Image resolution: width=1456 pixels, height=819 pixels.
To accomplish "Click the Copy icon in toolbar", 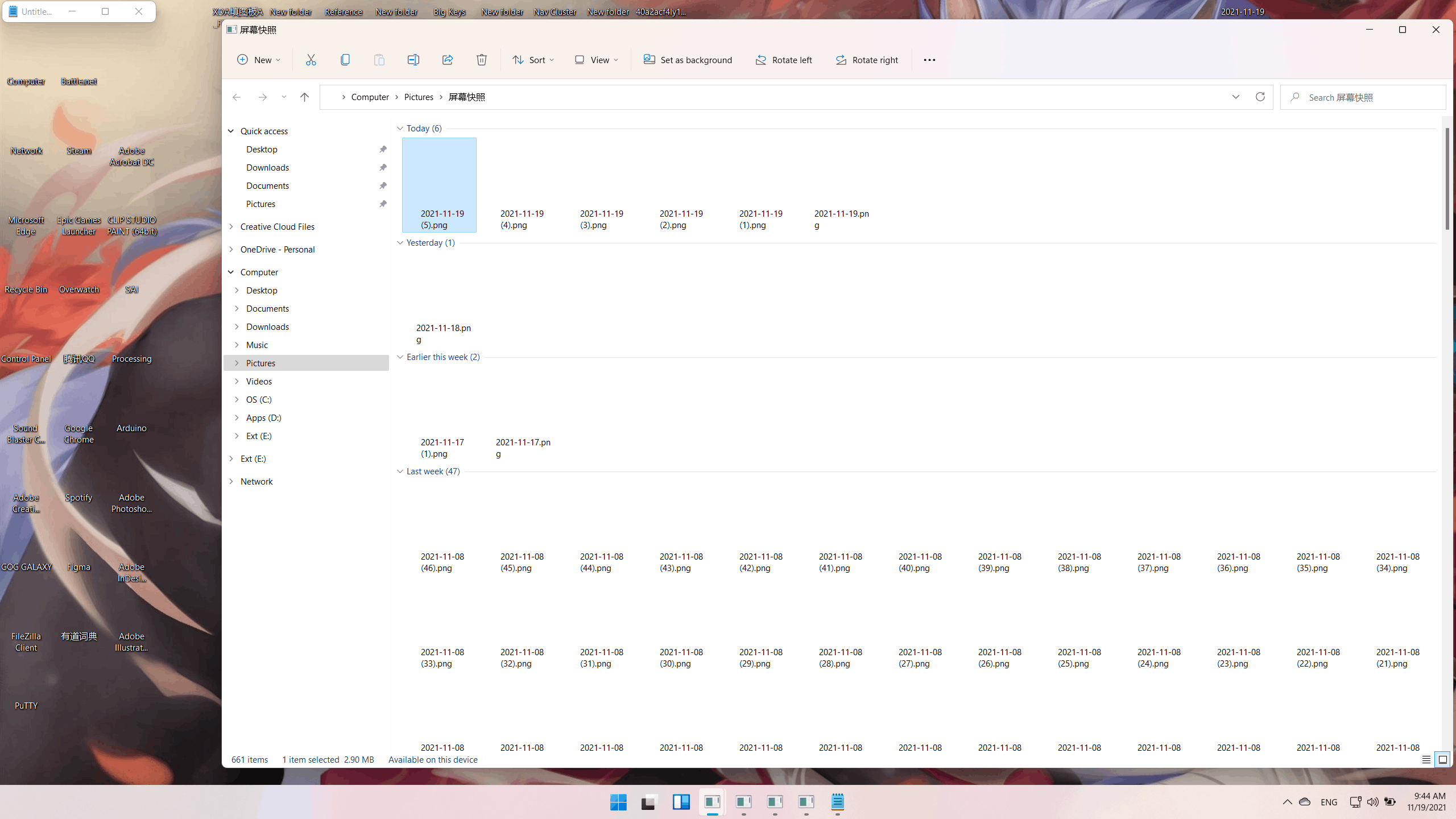I will [345, 60].
